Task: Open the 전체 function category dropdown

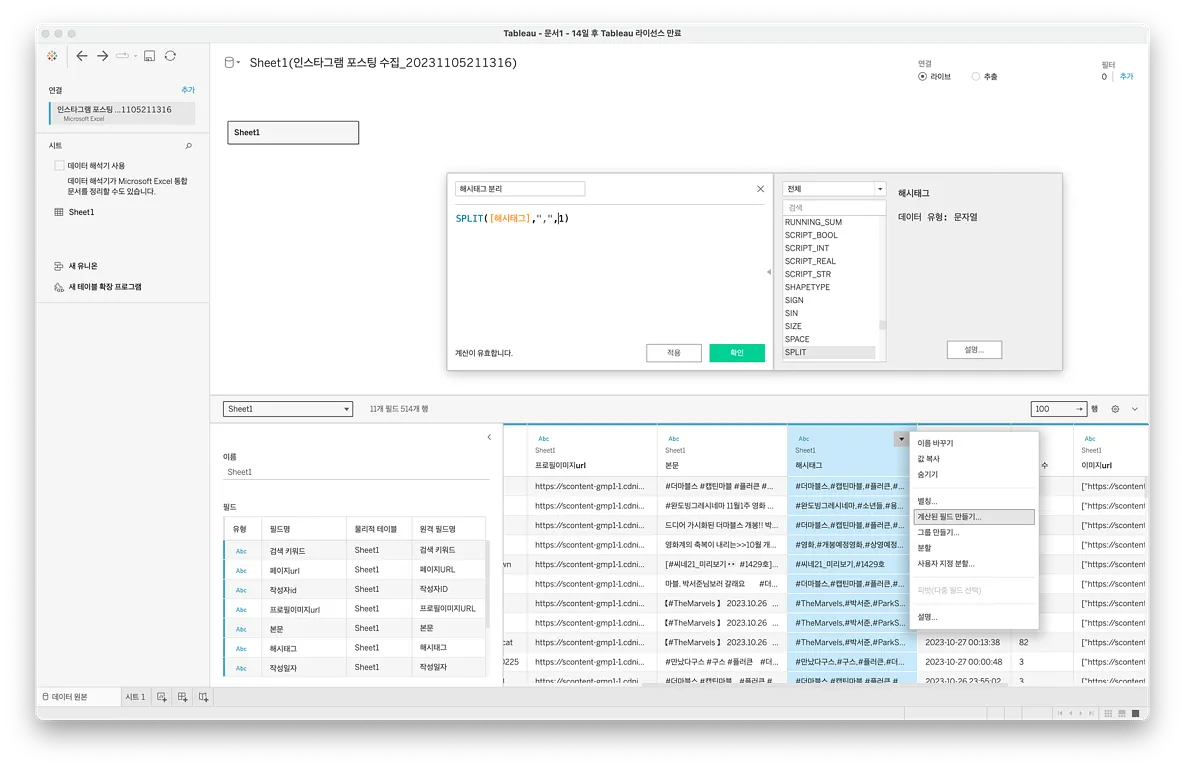Action: (834, 189)
